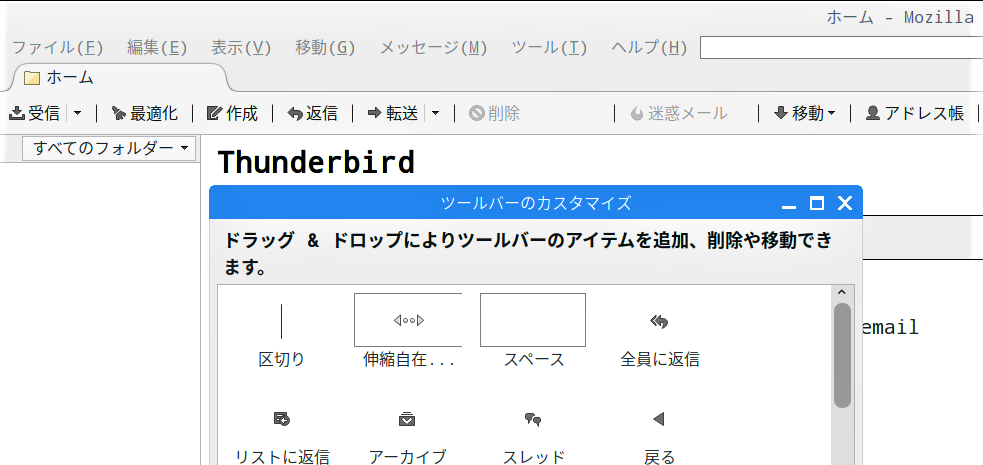This screenshot has height=465, width=983.
Task: Select the スレッド (Thread) palette icon
Action: 533,419
